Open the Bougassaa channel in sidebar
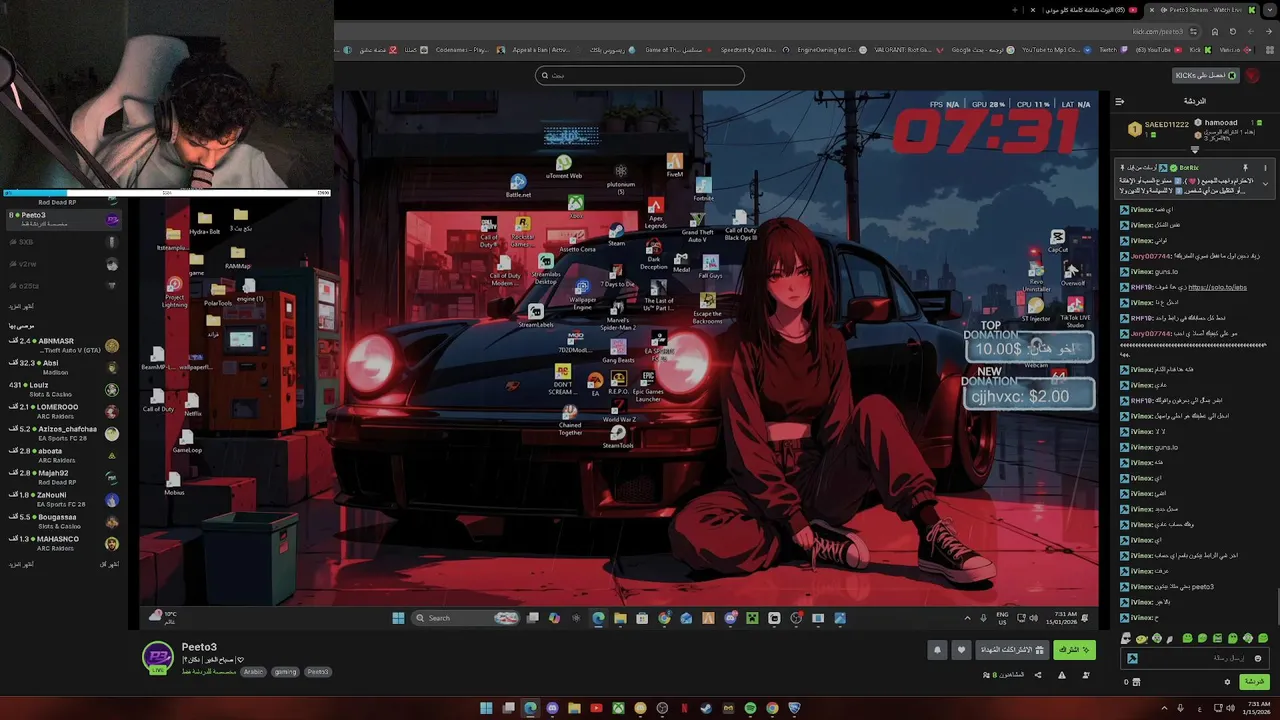 pos(64,521)
